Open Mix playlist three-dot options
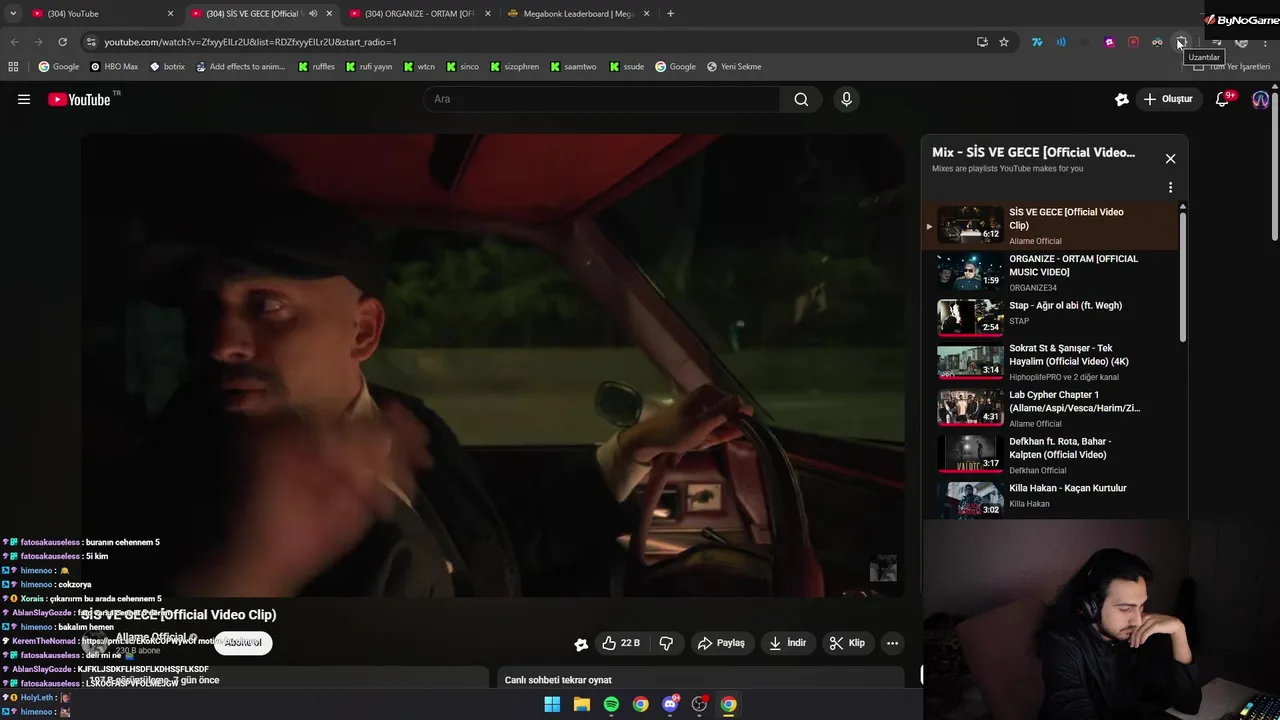 [x=1170, y=187]
